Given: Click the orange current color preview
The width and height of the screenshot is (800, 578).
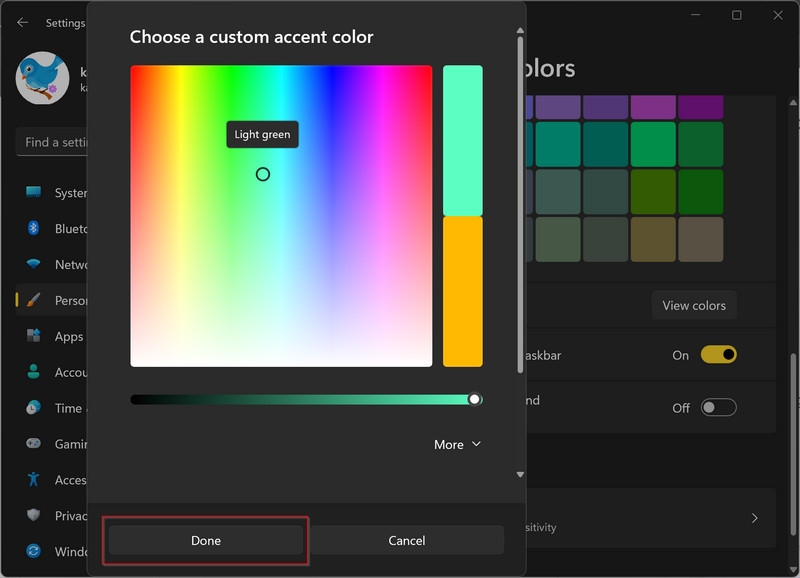Looking at the screenshot, I should (x=463, y=291).
